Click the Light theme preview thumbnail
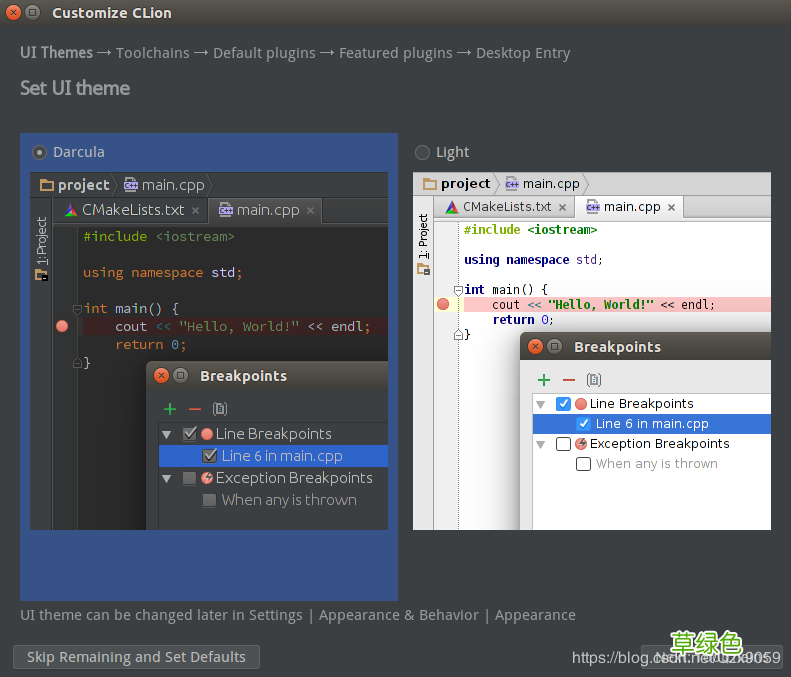 coord(592,351)
